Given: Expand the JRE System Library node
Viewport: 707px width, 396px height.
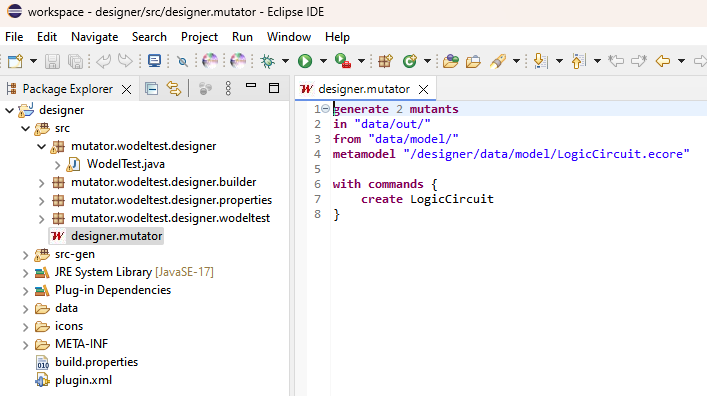Looking at the screenshot, I should click(26, 273).
